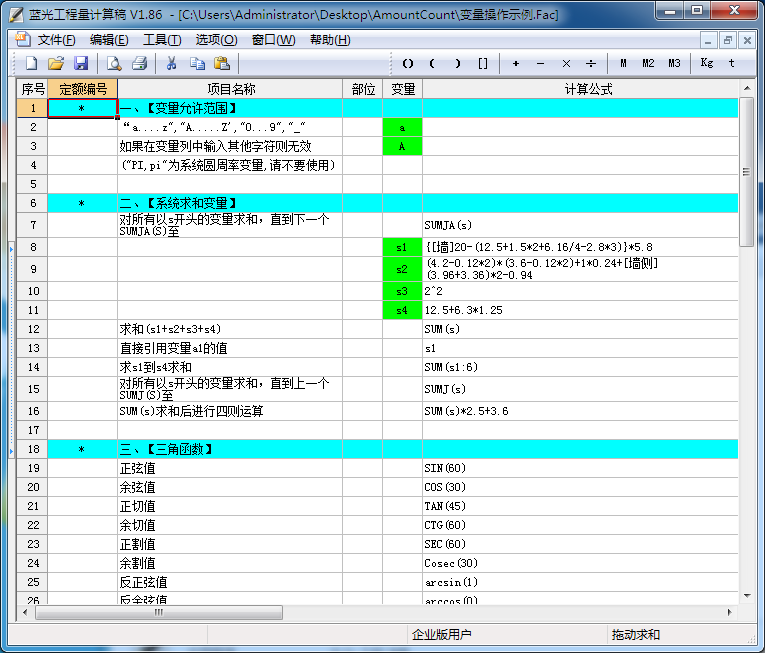Click 企业版用户 in status bar
Image resolution: width=765 pixels, height=653 pixels.
[442, 634]
